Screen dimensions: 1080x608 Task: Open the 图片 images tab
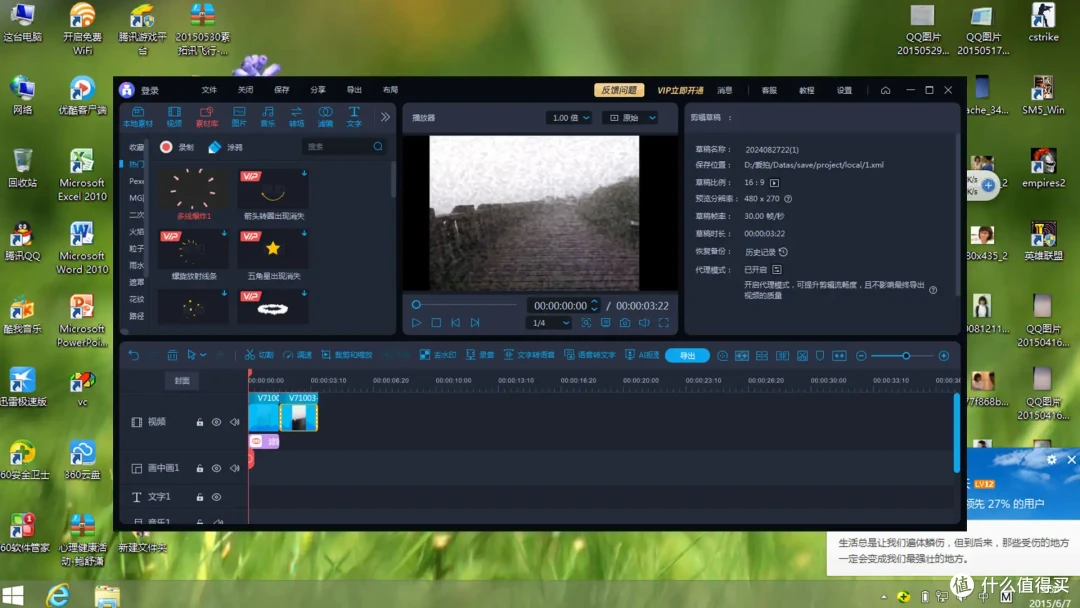coord(239,117)
